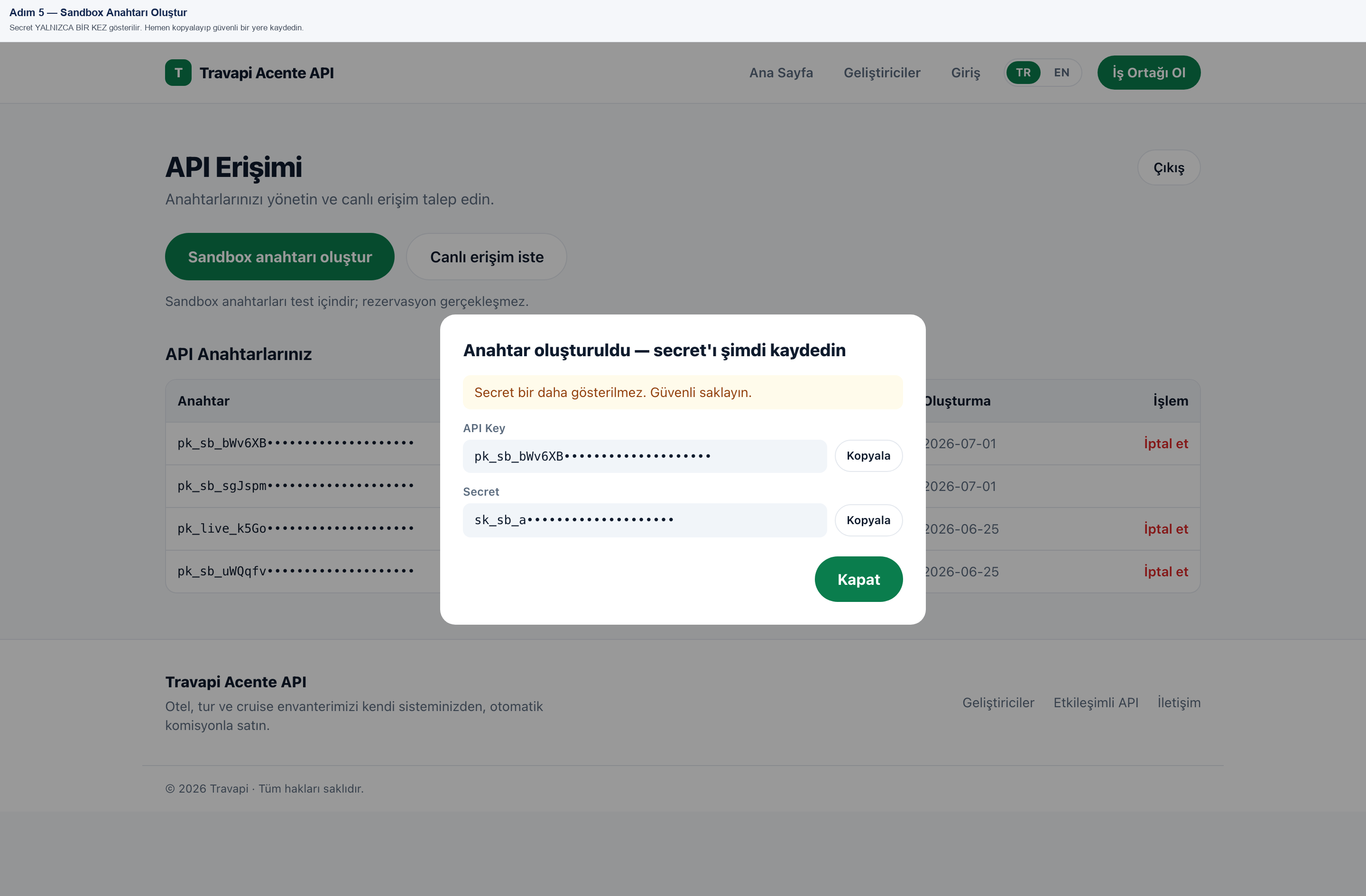Click the Oluşturma column header
The height and width of the screenshot is (896, 1366).
957,401
